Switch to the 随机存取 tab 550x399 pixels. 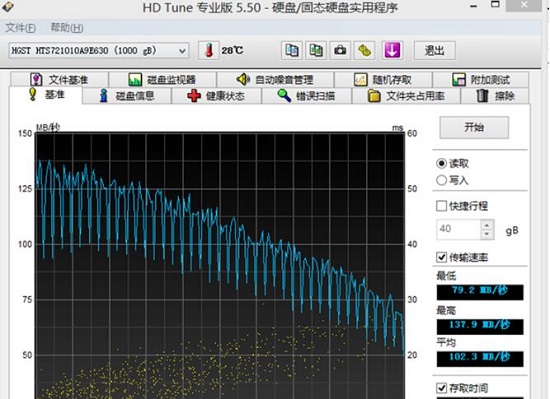pos(383,80)
